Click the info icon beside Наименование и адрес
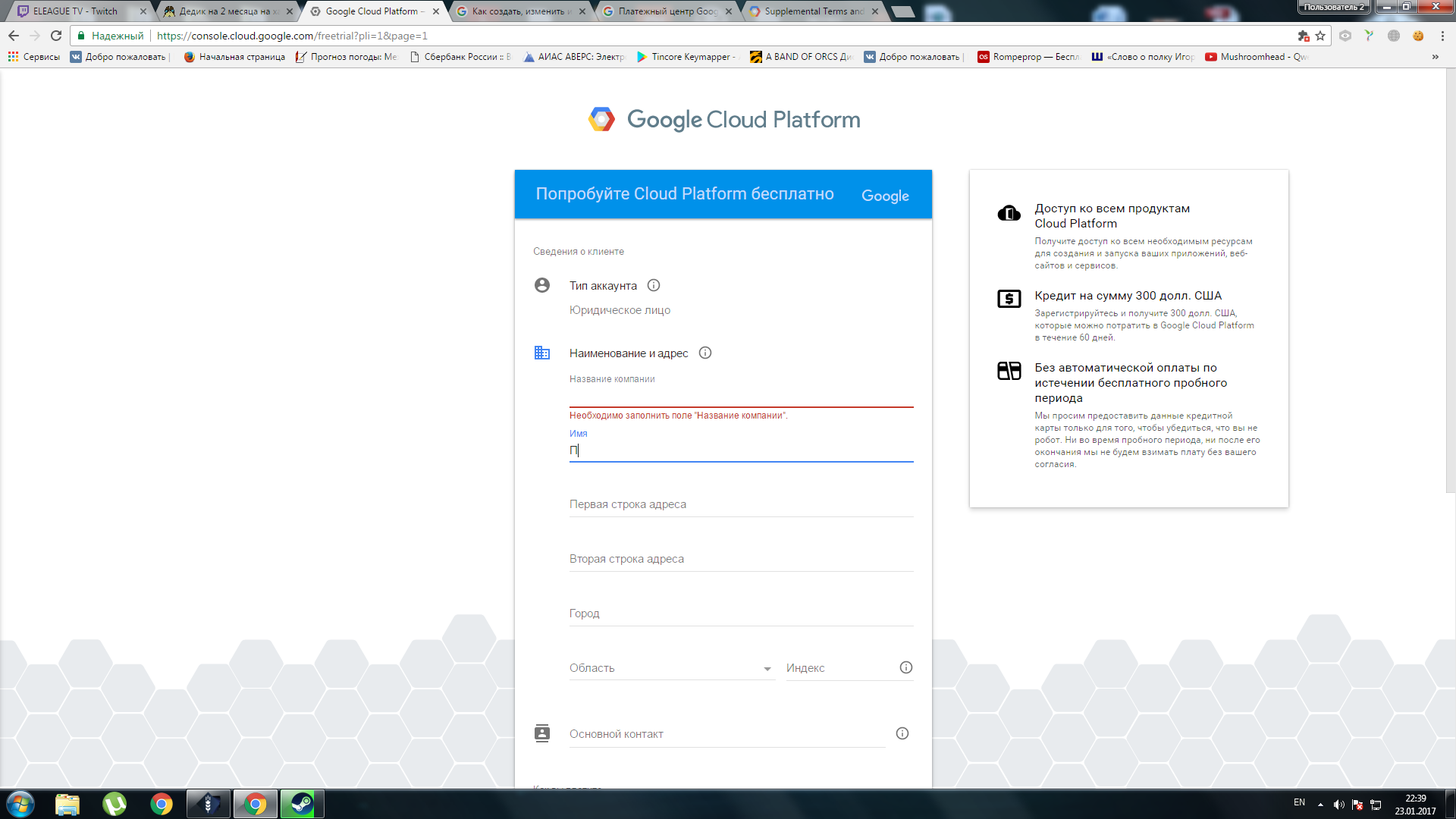This screenshot has height=819, width=1456. coord(705,353)
